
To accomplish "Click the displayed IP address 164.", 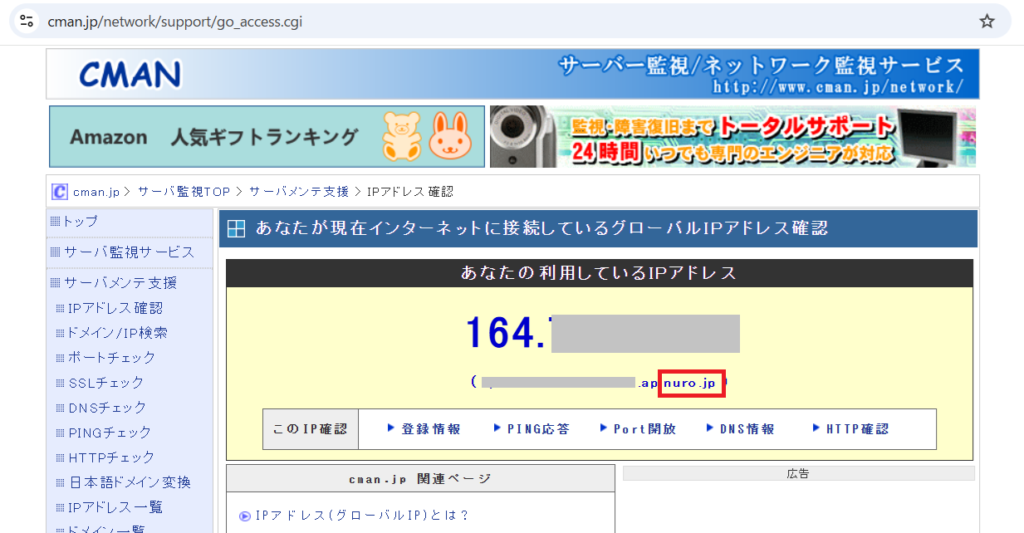I will [x=506, y=333].
